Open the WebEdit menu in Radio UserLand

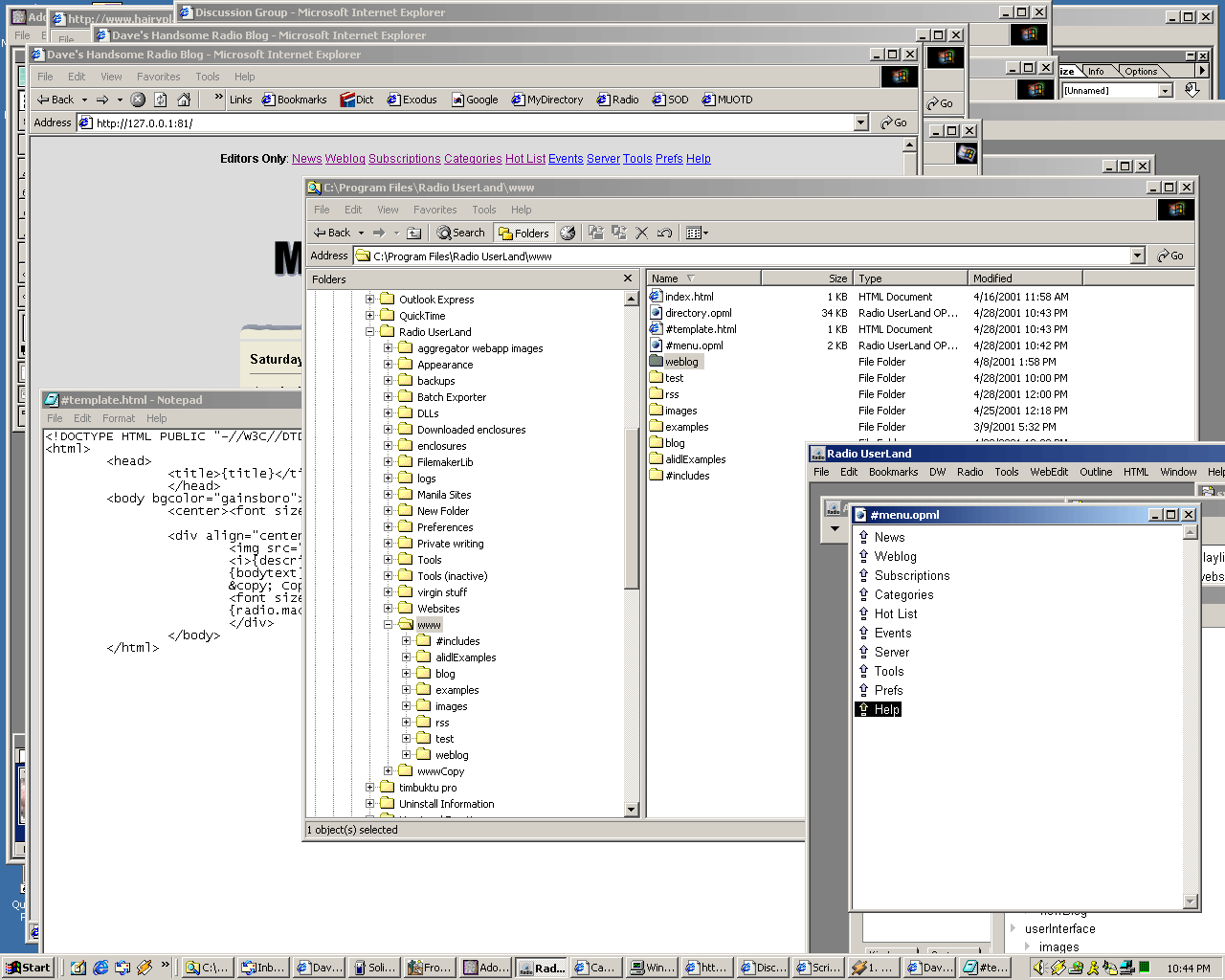tap(1048, 472)
